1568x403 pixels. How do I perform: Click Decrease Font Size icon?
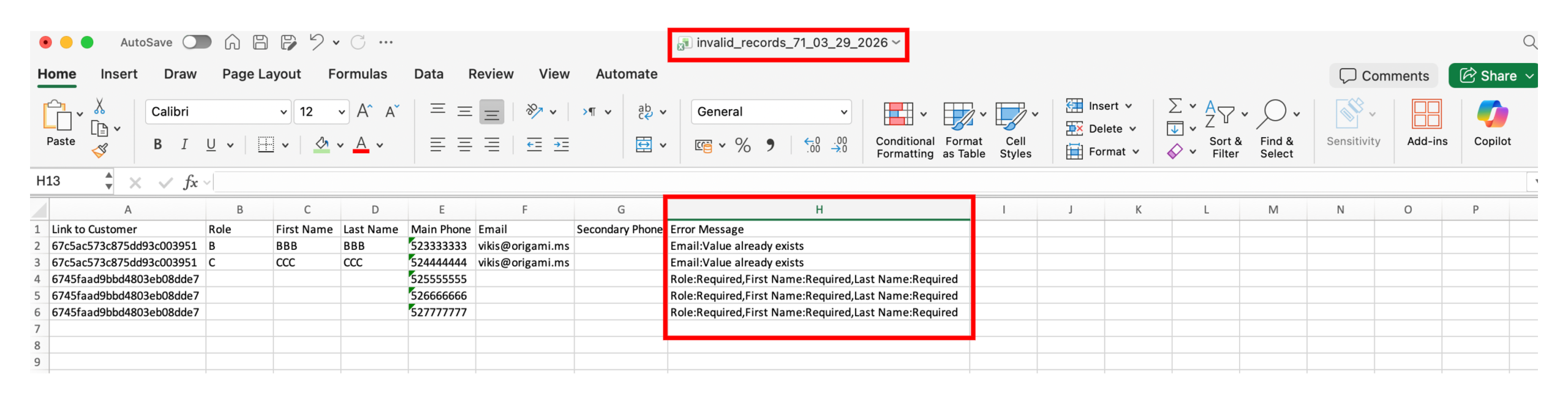(392, 111)
